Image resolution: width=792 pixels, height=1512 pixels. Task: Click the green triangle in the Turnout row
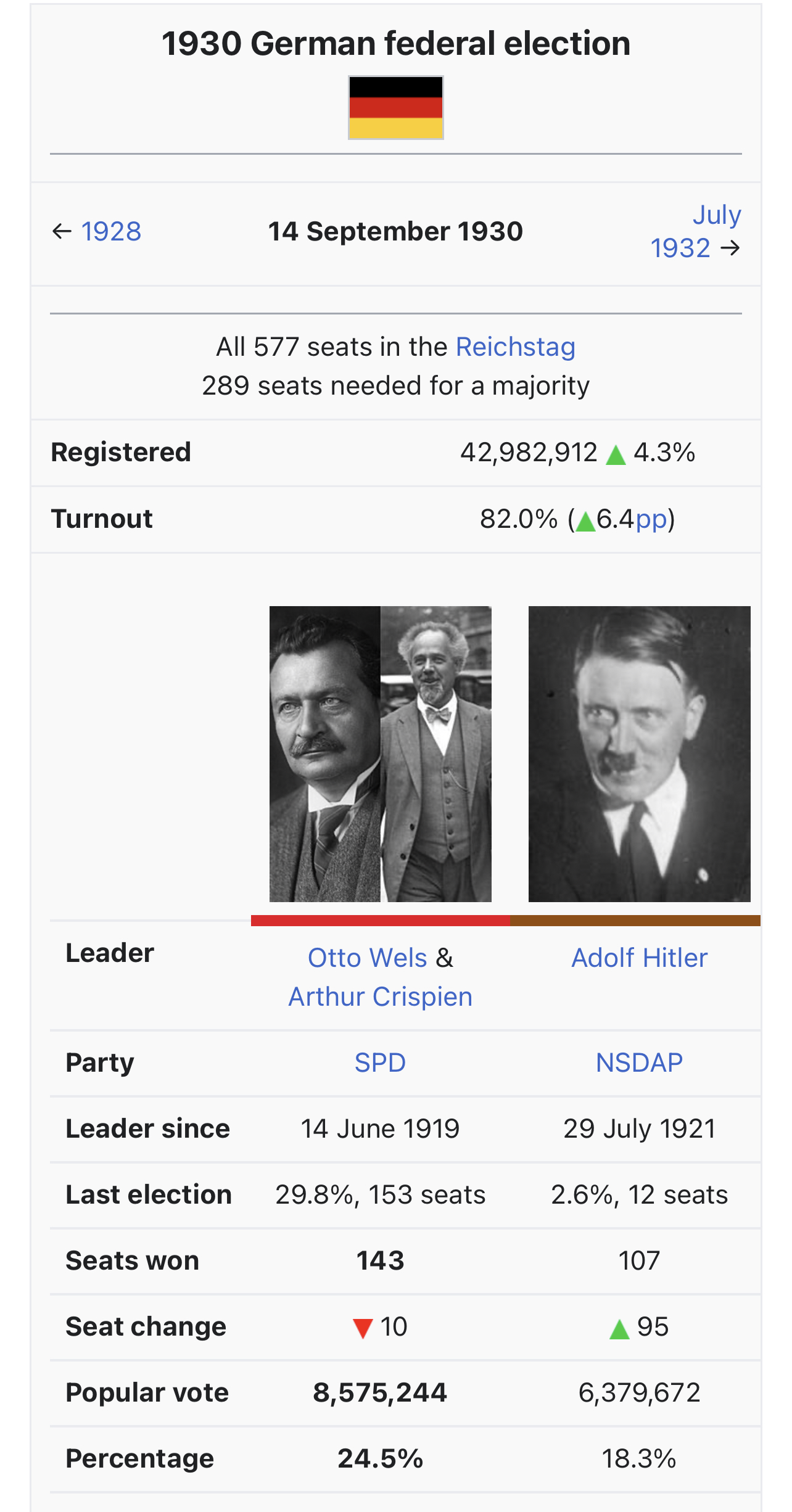[x=585, y=522]
